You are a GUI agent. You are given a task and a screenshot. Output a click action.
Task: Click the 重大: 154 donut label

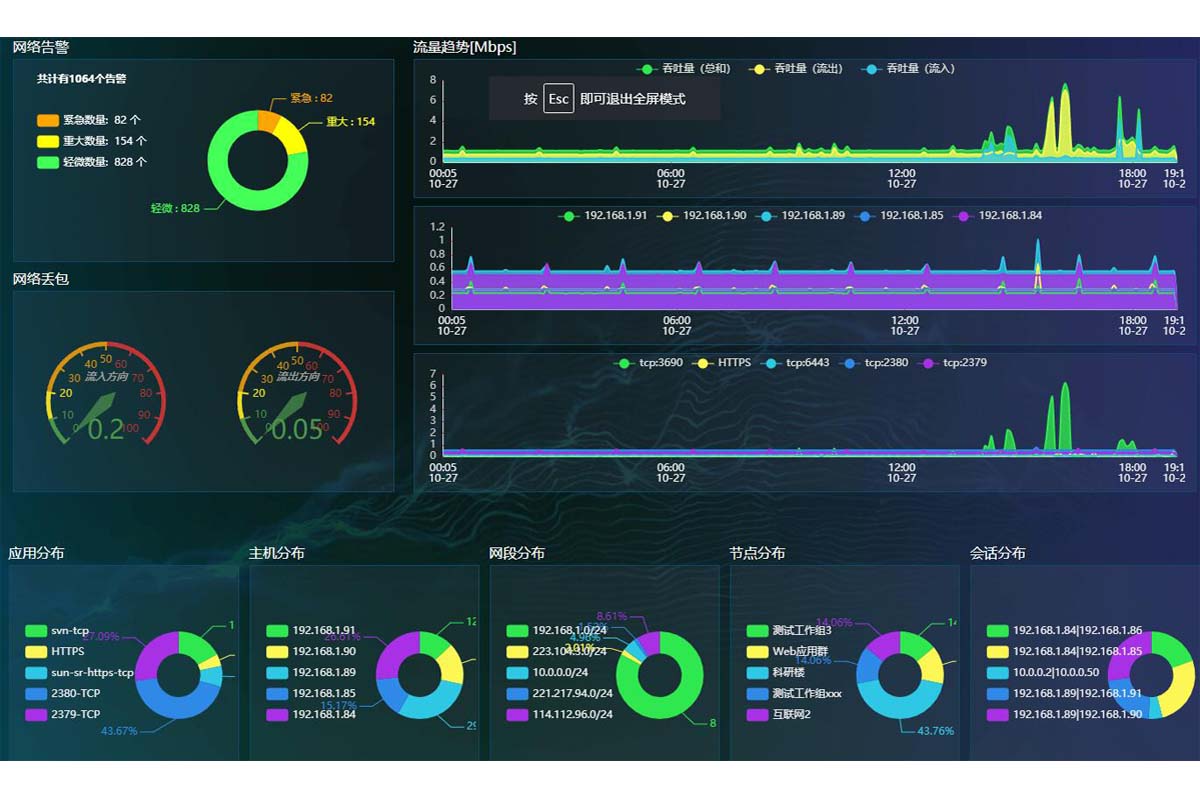[350, 122]
